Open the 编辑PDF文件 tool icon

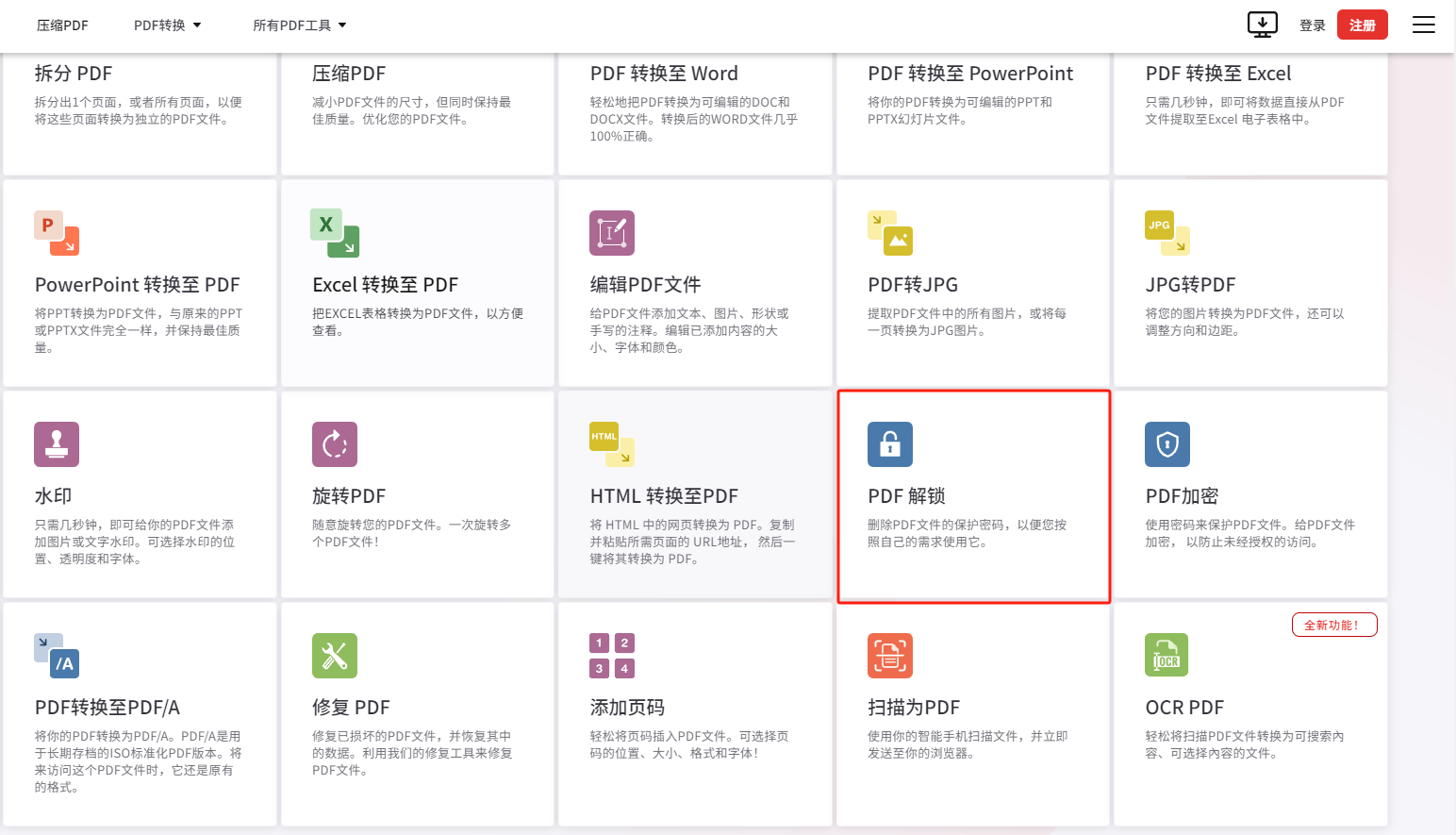[x=612, y=233]
